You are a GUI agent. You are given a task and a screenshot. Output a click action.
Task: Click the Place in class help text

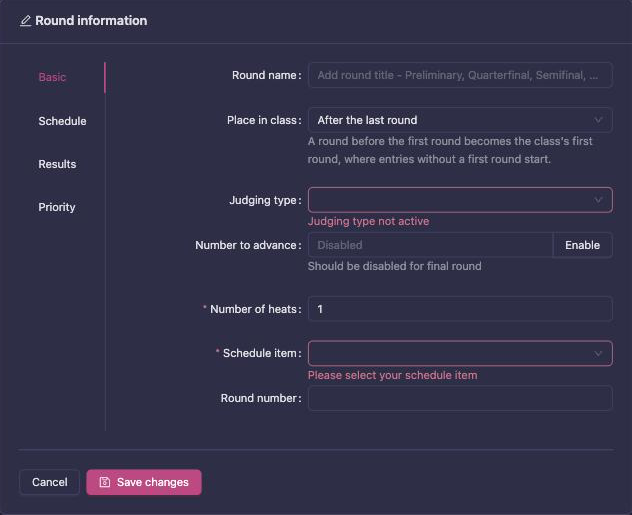coord(450,150)
